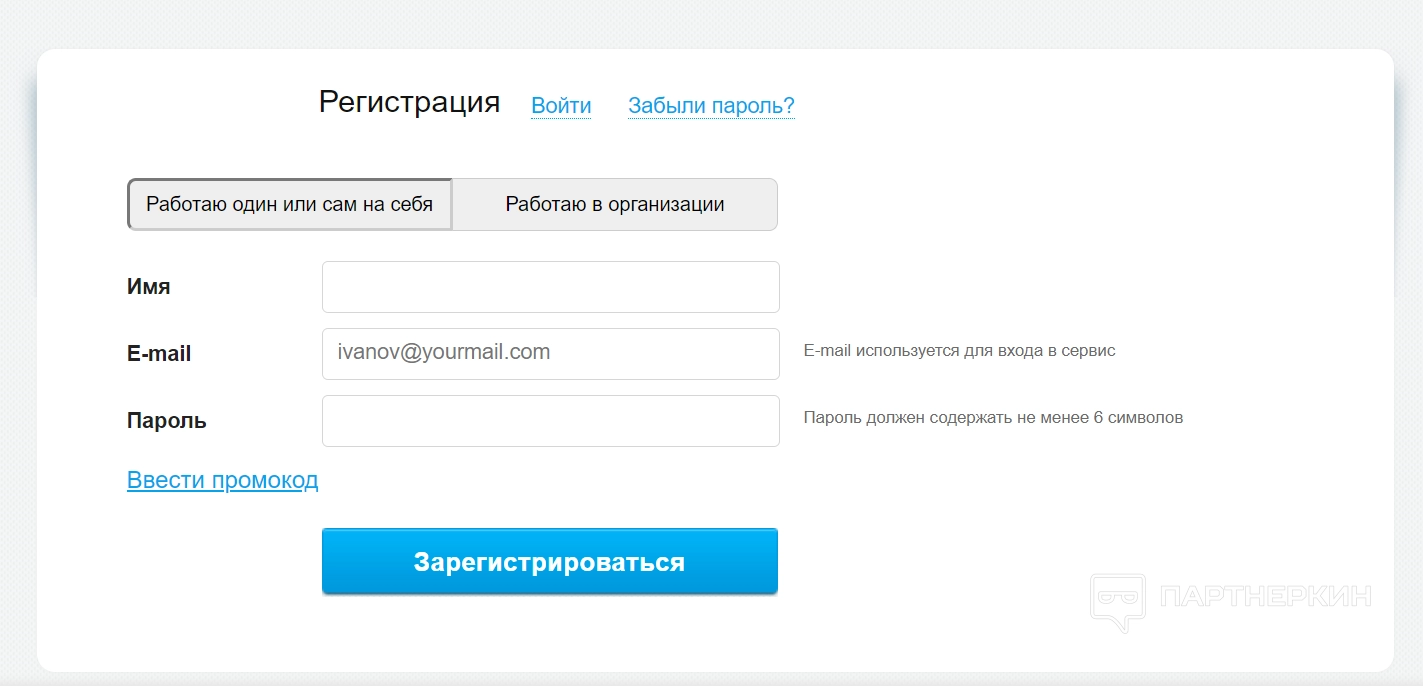The image size is (1423, 686).
Task: Expand the 'Ввести промокод' promo code link
Action: (222, 480)
